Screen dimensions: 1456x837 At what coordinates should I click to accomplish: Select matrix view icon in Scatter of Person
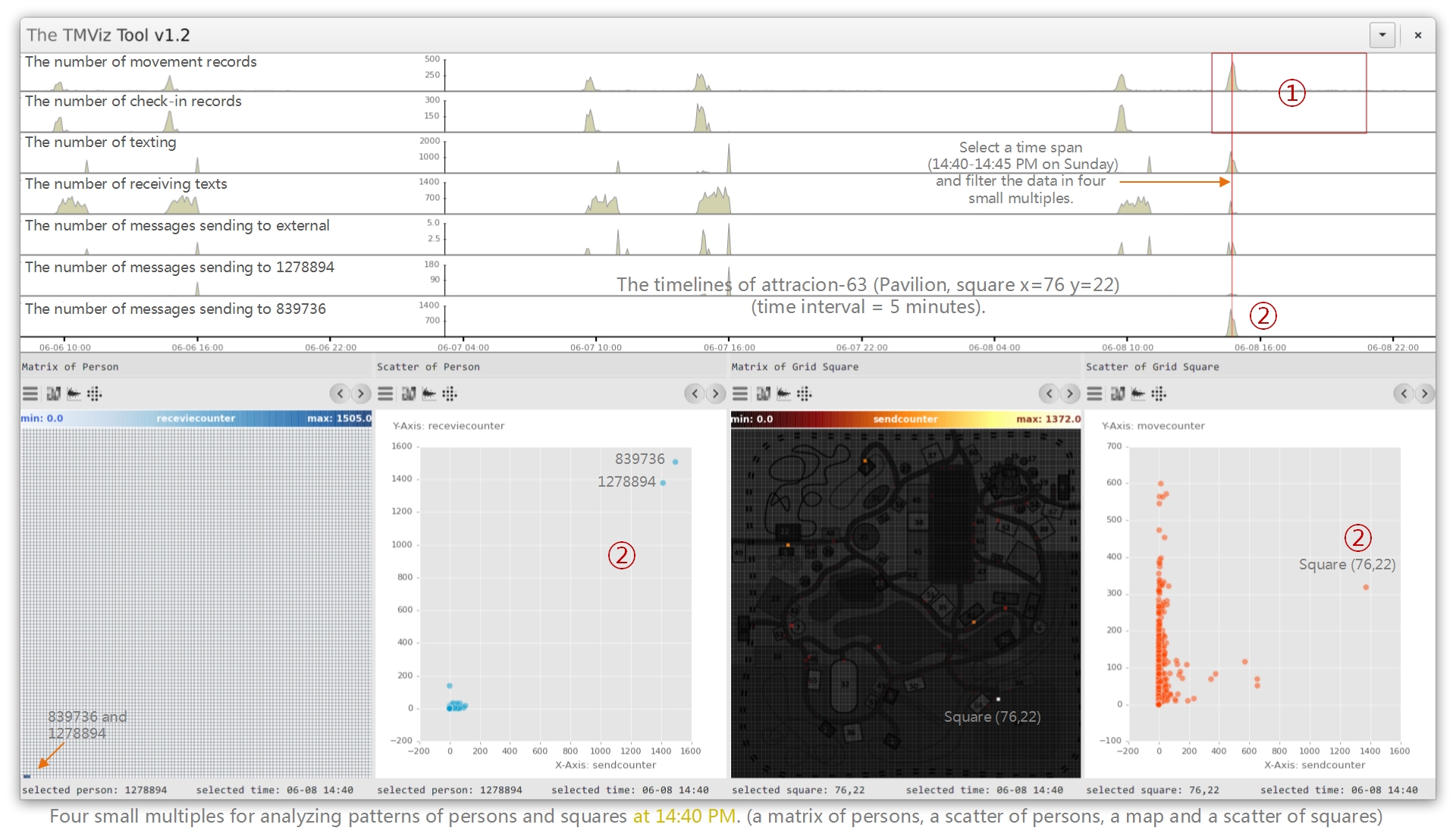point(408,393)
